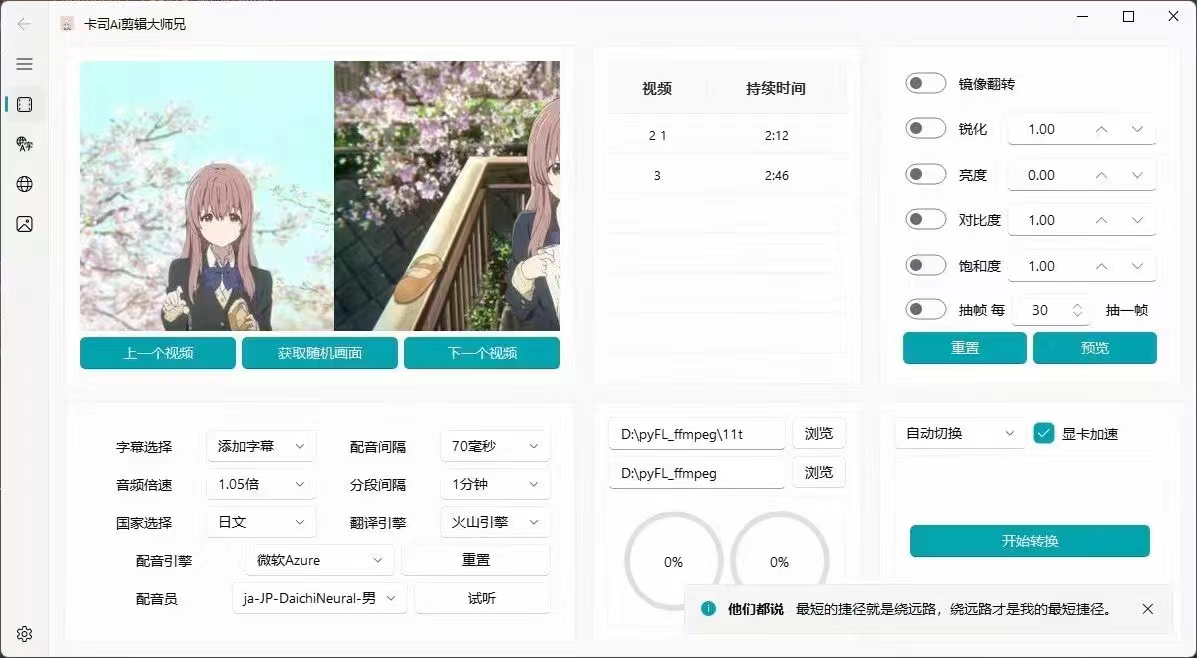1197x658 pixels.
Task: Click the 2:46 duration cell
Action: tap(776, 176)
